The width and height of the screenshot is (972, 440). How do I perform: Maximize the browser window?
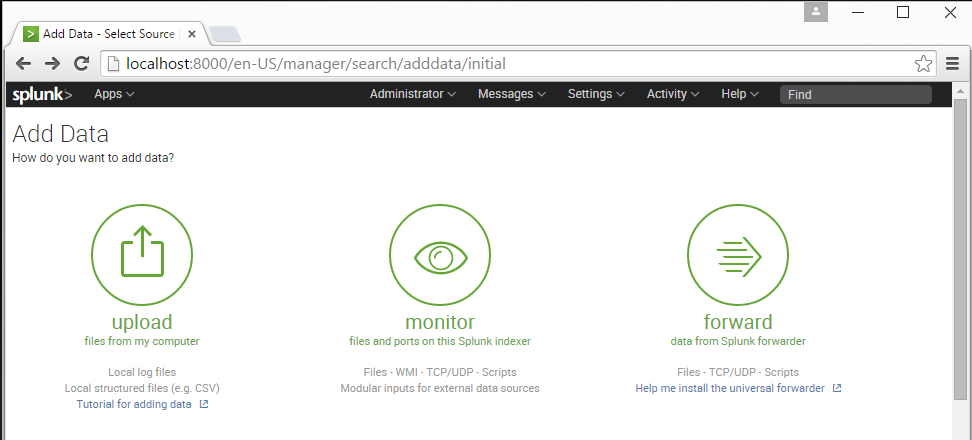903,12
